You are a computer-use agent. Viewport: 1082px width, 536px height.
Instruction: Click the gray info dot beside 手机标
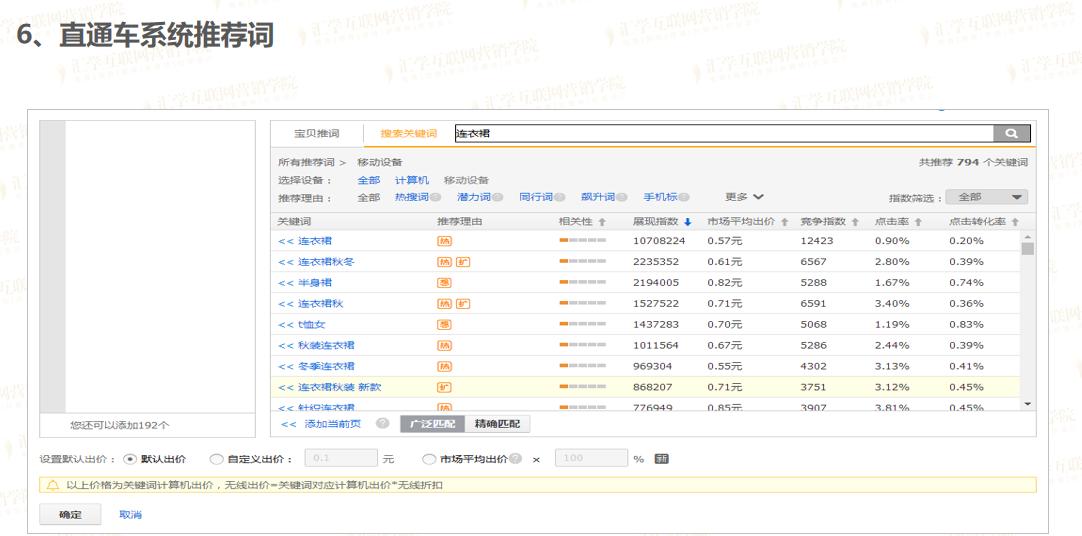coord(684,198)
